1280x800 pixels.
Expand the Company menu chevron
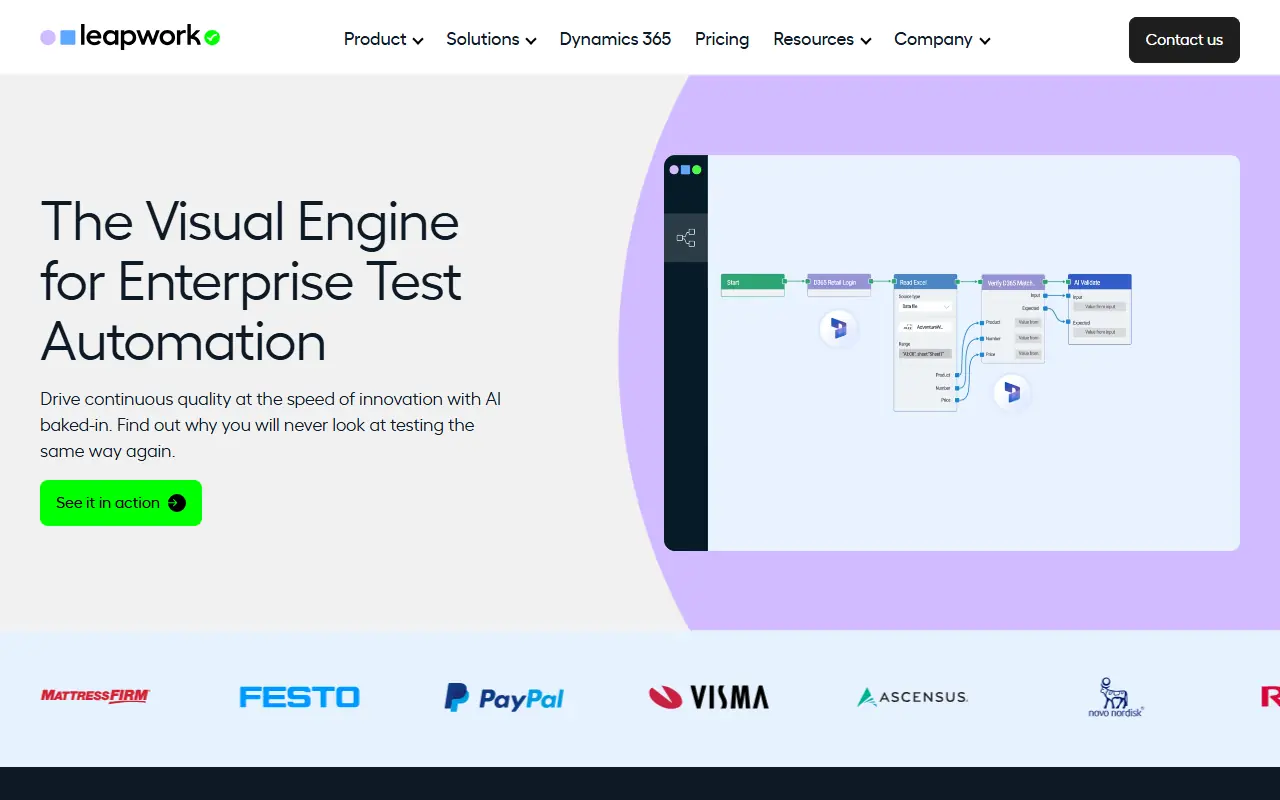(985, 41)
